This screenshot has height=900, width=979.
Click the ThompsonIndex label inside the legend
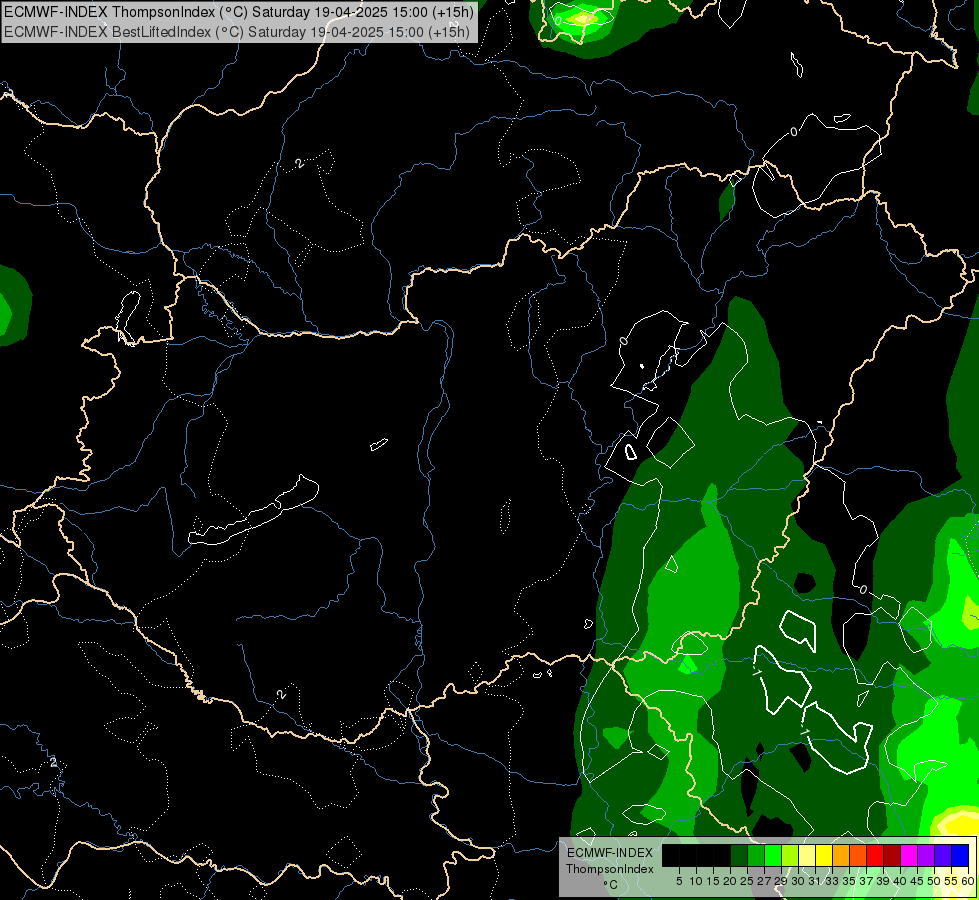pyautogui.click(x=609, y=869)
